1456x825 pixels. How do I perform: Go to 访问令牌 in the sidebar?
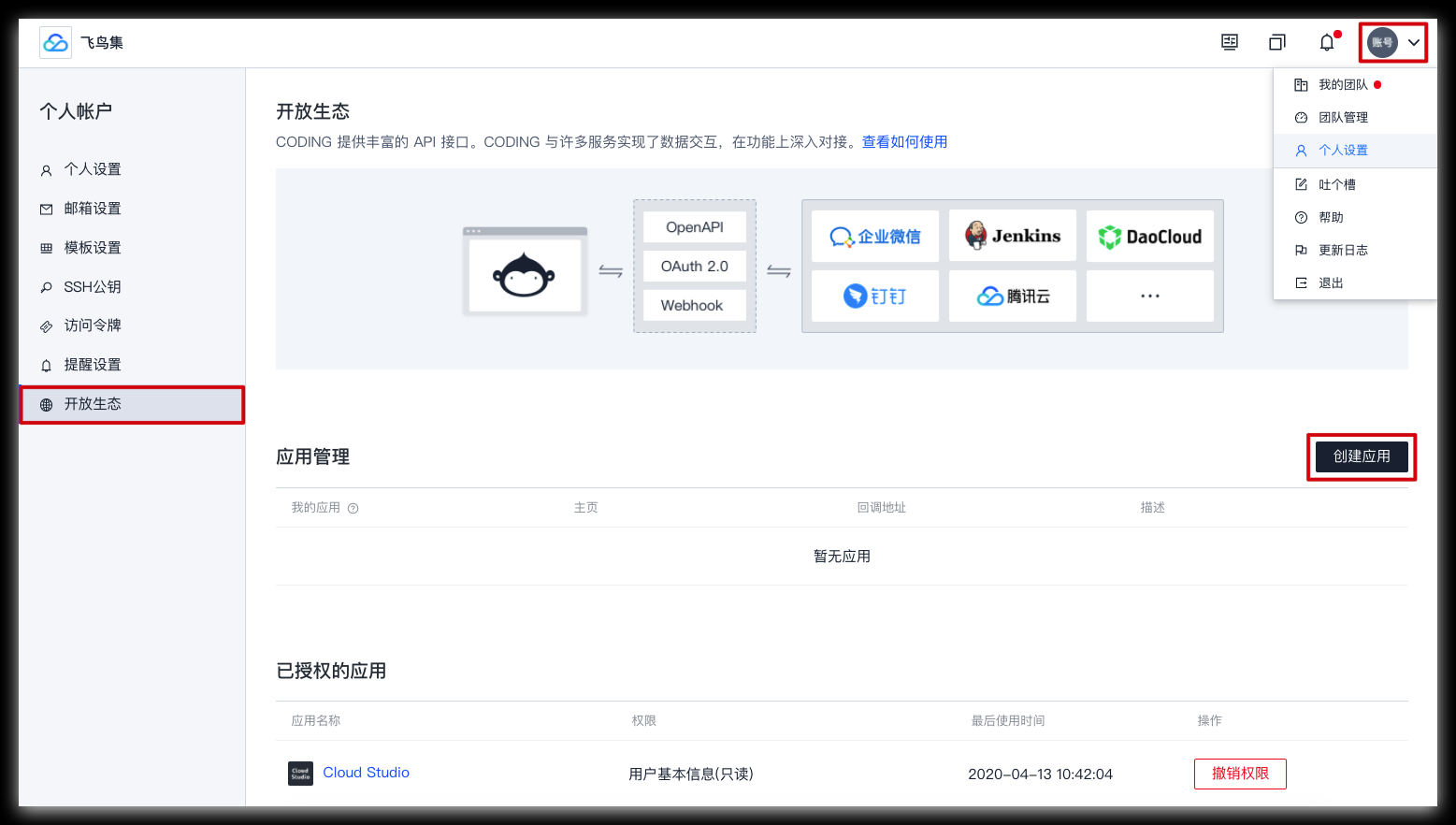(92, 326)
